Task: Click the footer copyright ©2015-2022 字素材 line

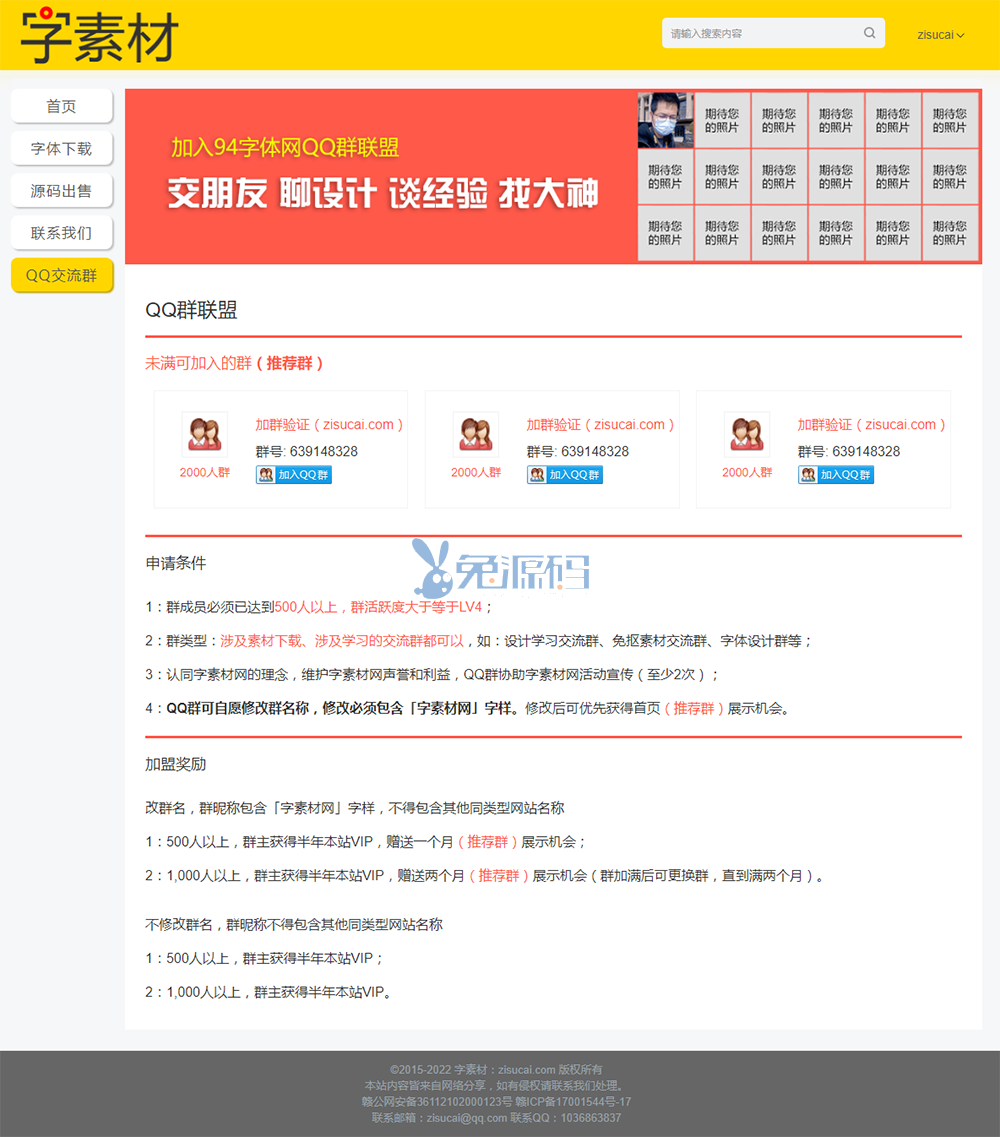Action: click(x=496, y=1070)
